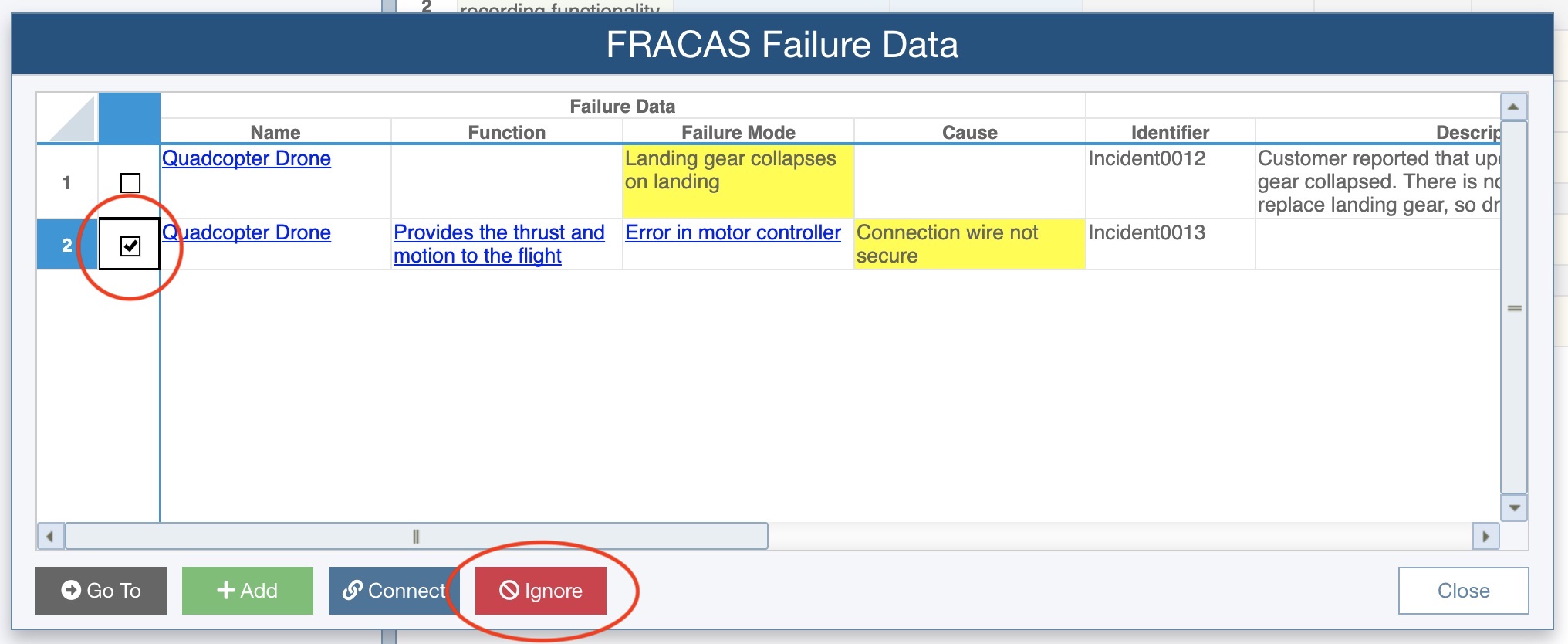This screenshot has height=644, width=1568.
Task: Check the checkbox for row 1
Action: point(130,183)
